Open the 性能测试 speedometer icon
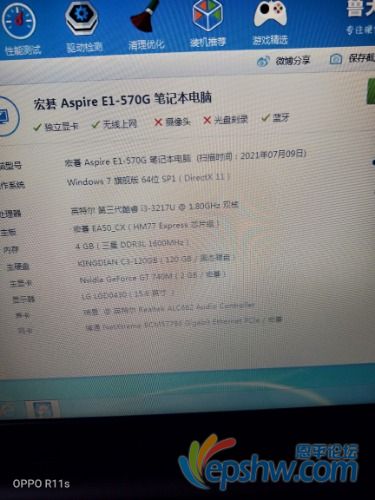This screenshot has height=500, width=375. (19, 21)
